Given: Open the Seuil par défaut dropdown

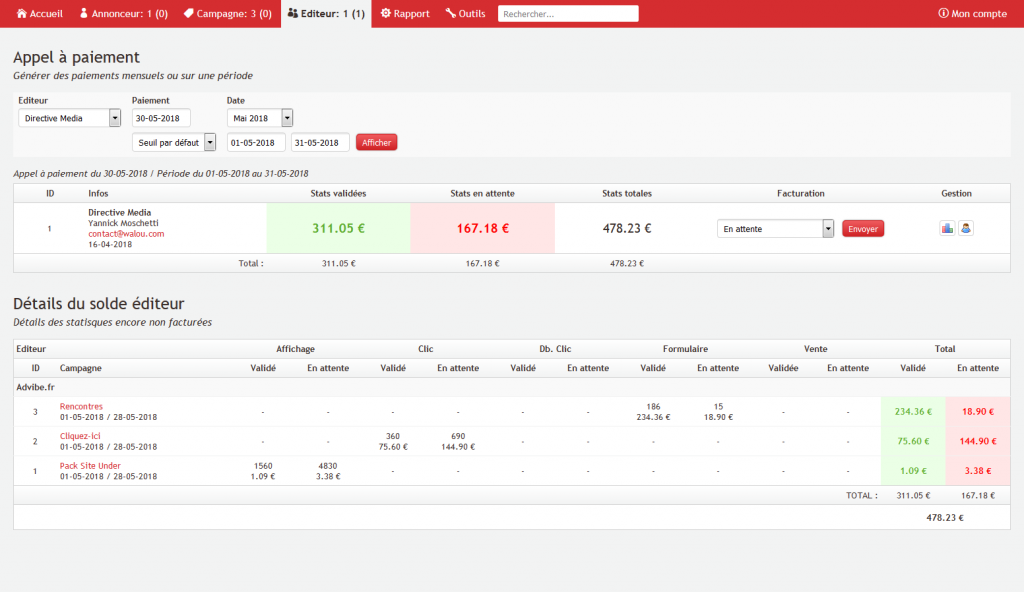Looking at the screenshot, I should 174,142.
